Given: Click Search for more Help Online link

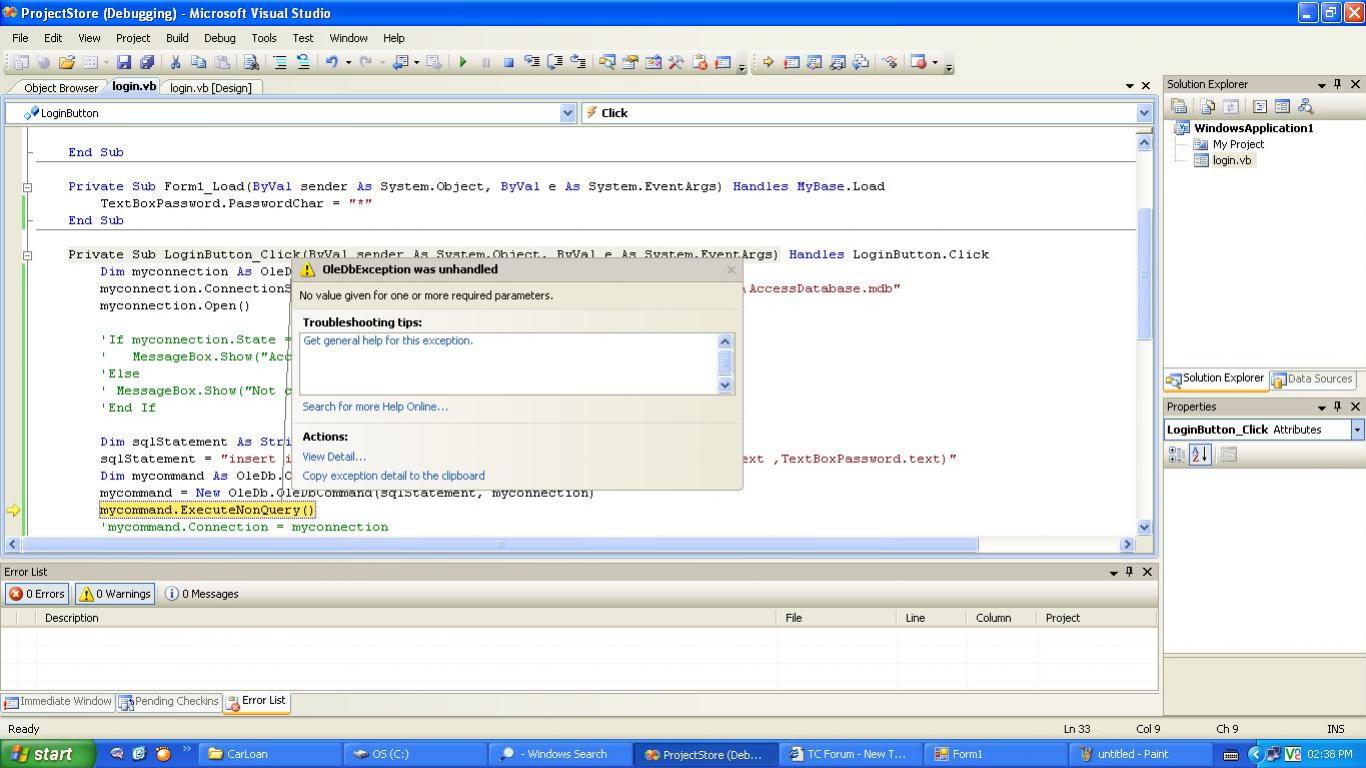Looking at the screenshot, I should coord(375,407).
